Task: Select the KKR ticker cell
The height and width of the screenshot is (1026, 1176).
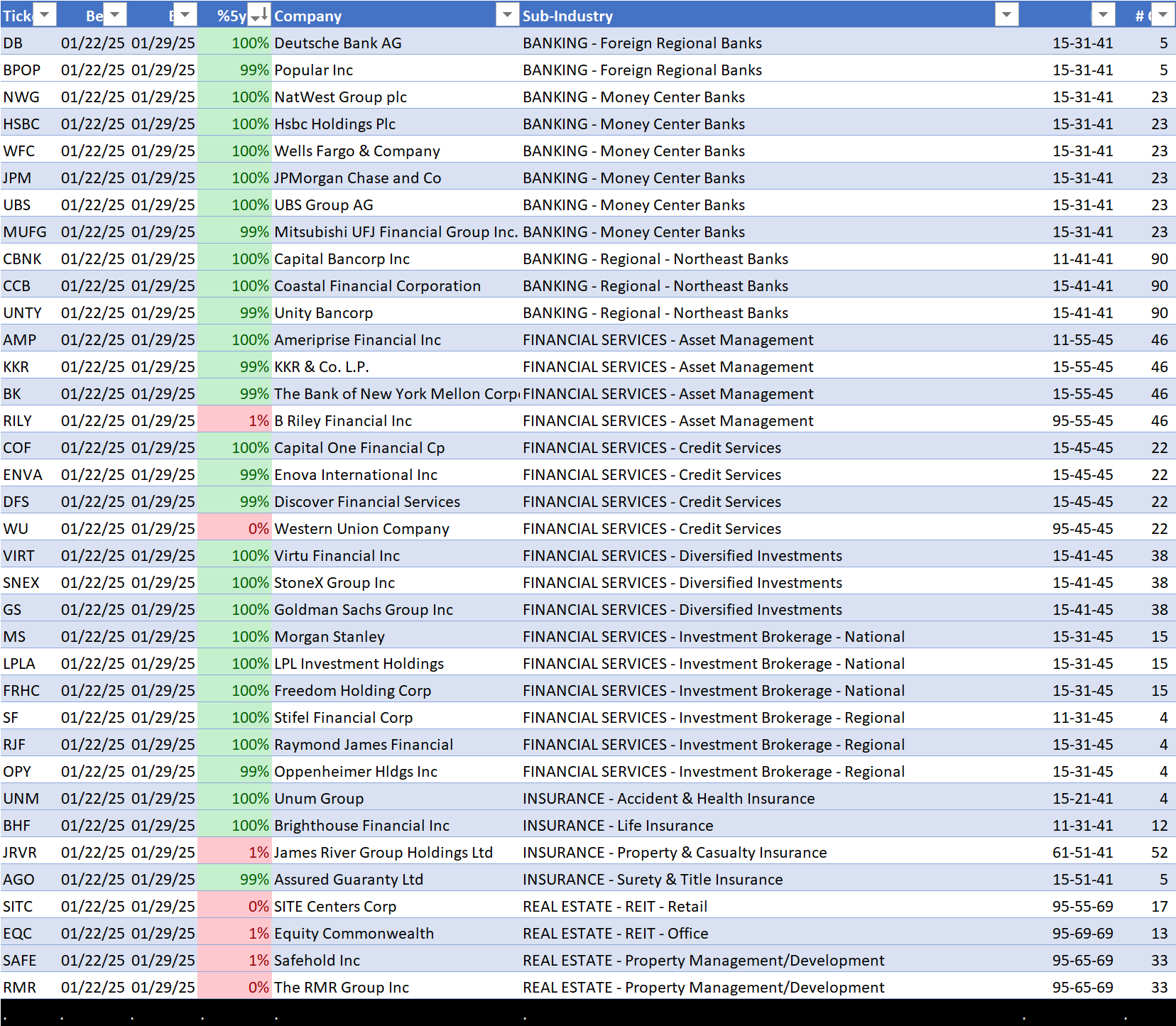Action: click(16, 367)
